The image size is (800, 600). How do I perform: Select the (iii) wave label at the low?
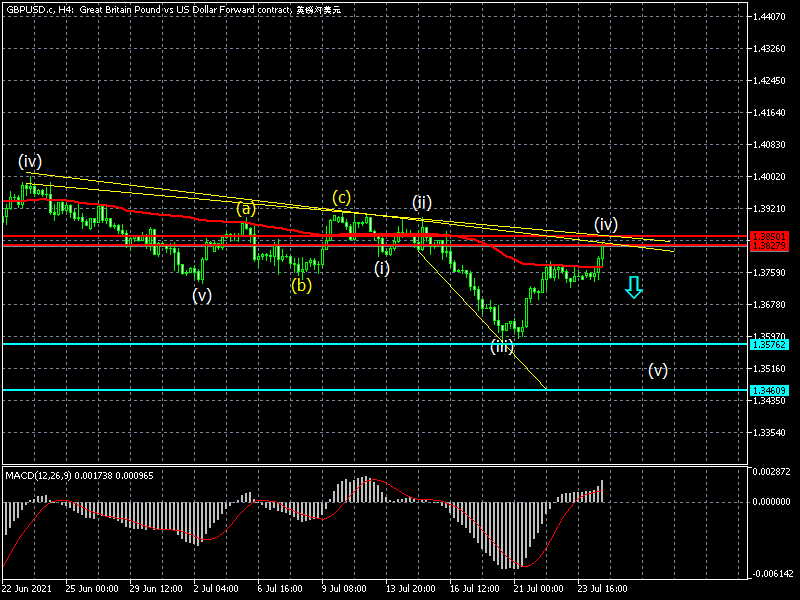pos(502,347)
